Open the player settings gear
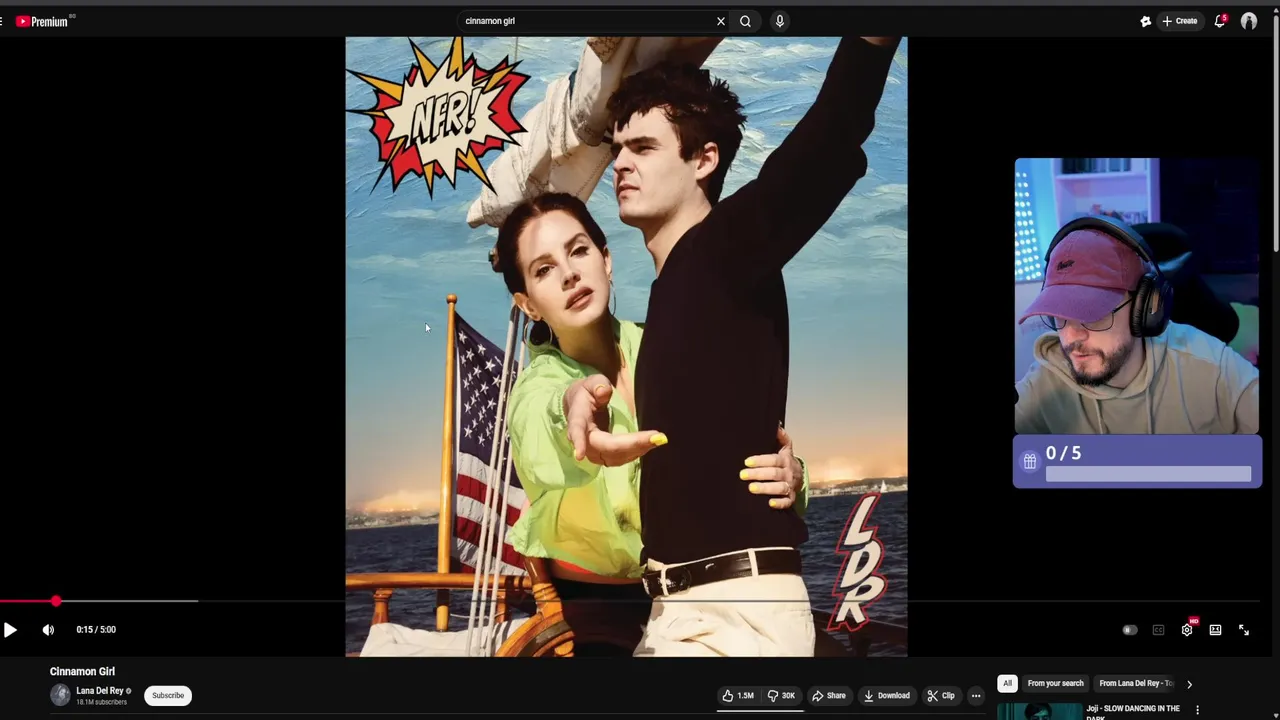Screen dimensions: 1280x720 click(x=1187, y=630)
